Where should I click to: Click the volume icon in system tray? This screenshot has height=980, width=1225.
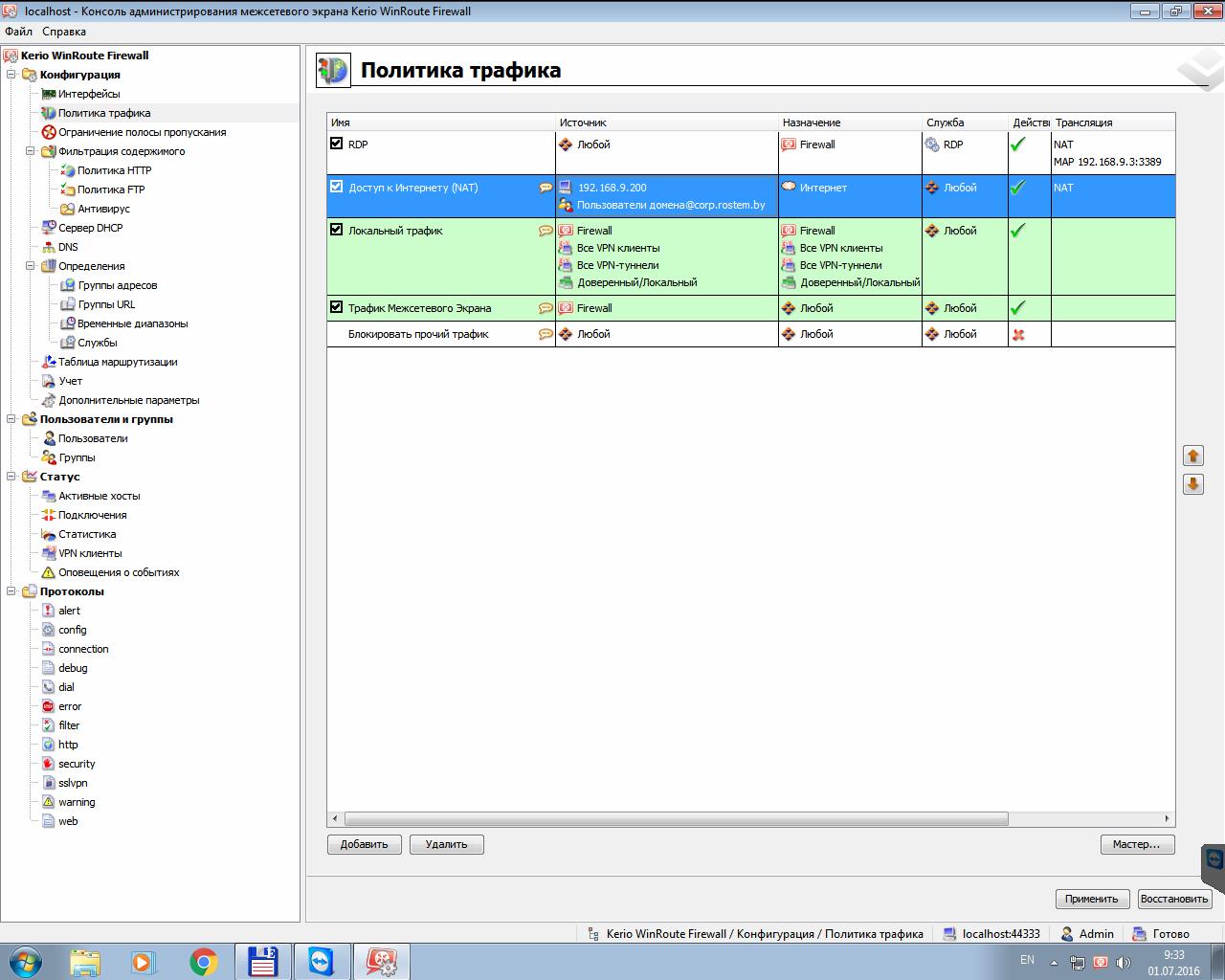click(x=1124, y=962)
